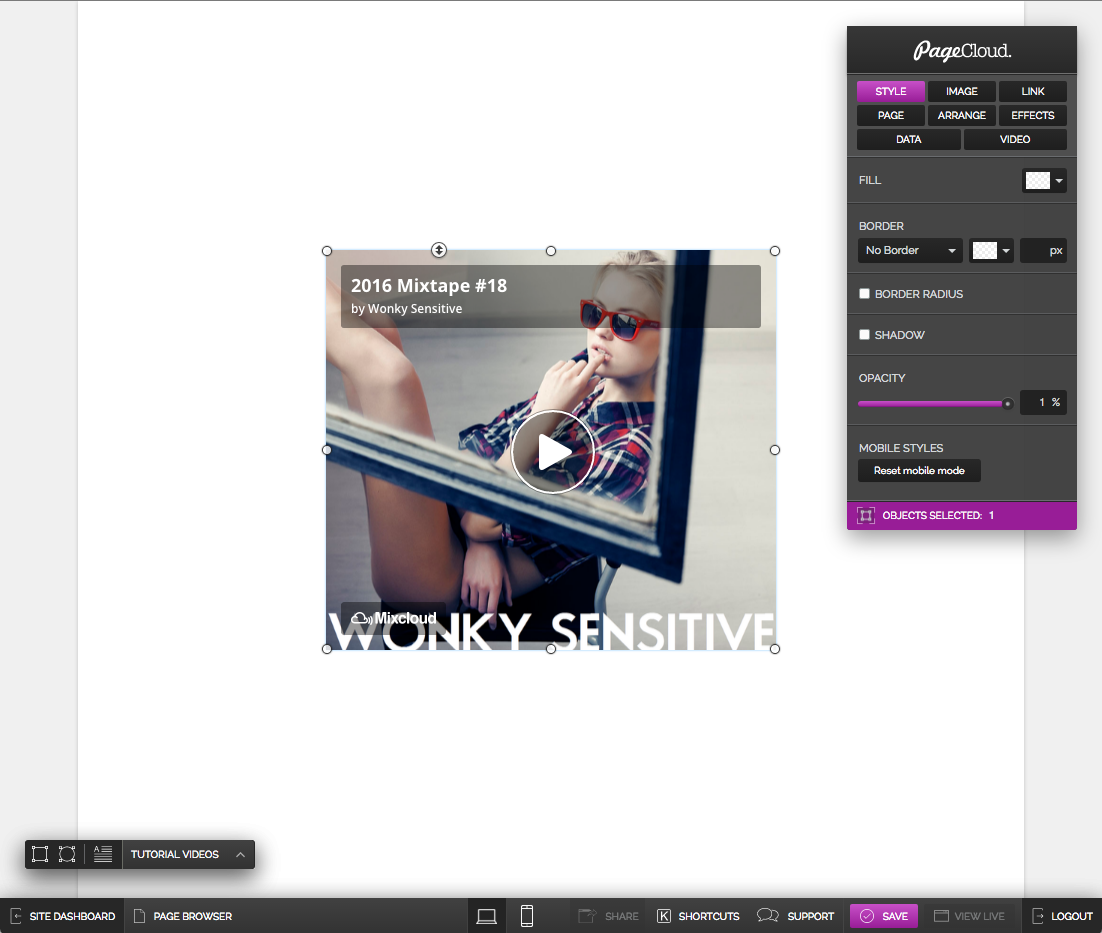Screen dimensions: 1102x933
Task: Click the Wonky Sensitive artist name
Action: point(415,308)
